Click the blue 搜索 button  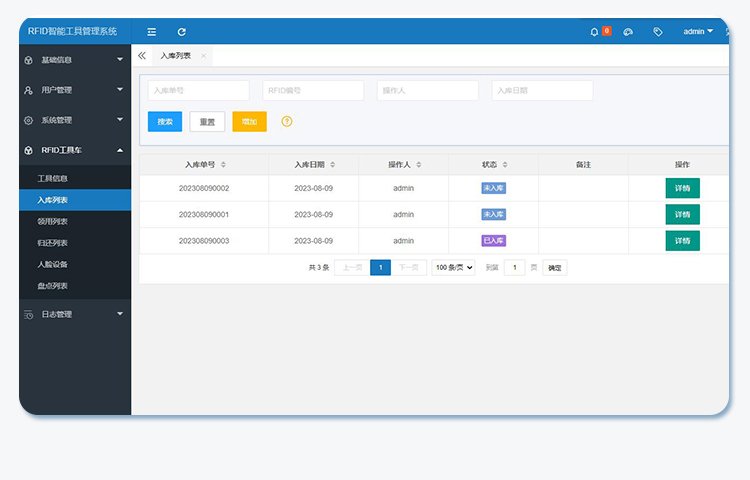point(164,122)
